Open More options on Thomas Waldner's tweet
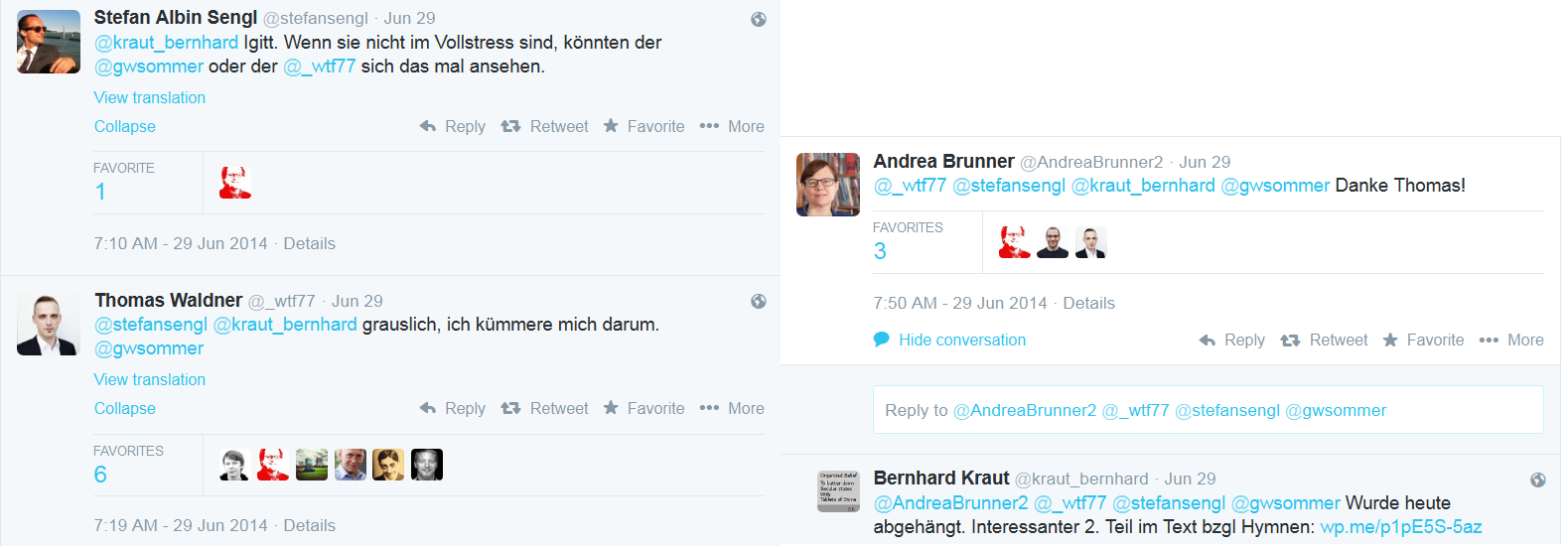The width and height of the screenshot is (1568, 548). pyautogui.click(x=732, y=409)
